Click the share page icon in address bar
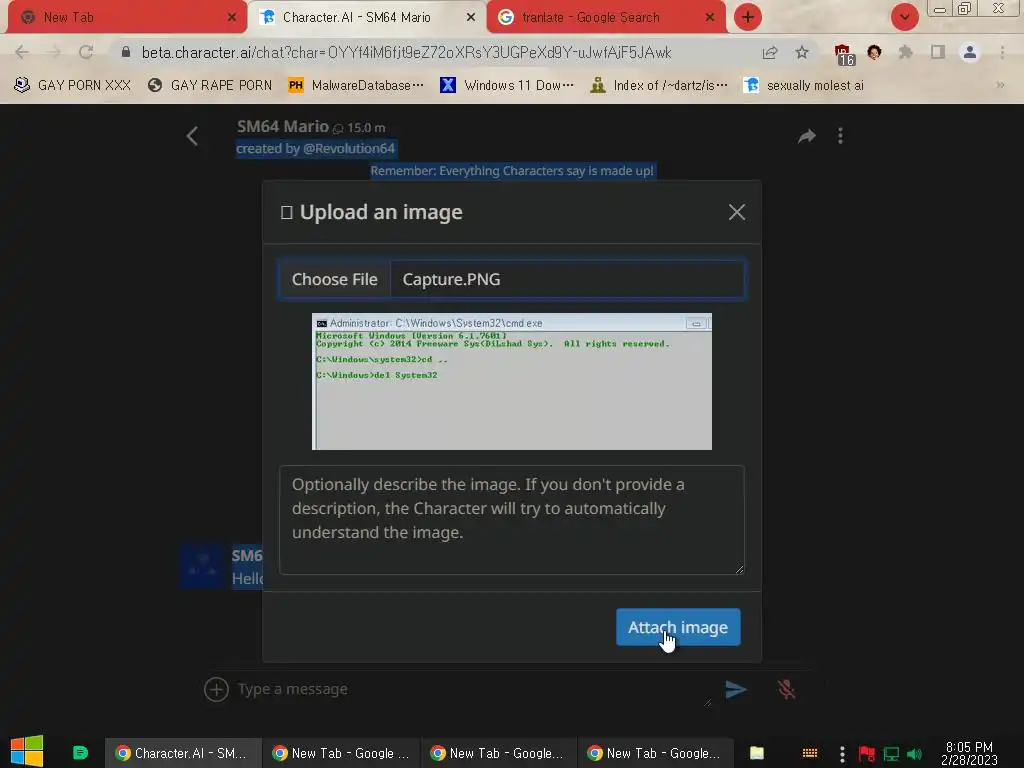 (770, 53)
